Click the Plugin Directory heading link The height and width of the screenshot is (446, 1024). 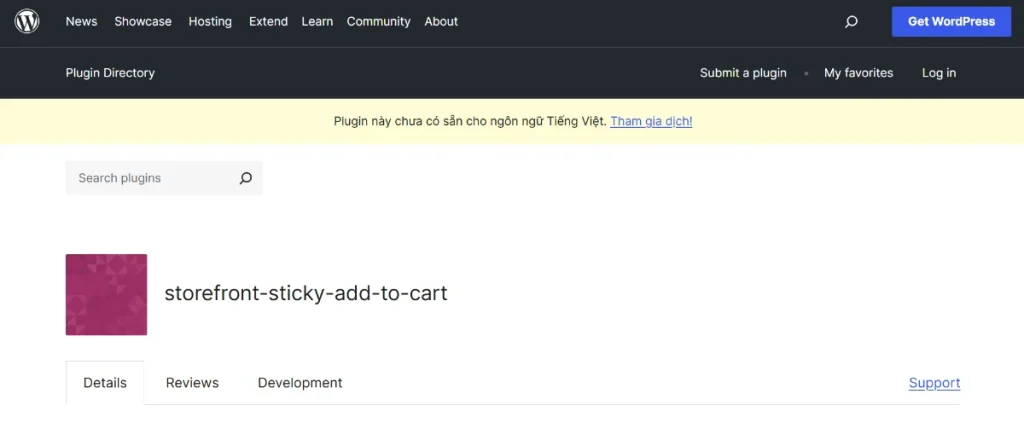(110, 73)
